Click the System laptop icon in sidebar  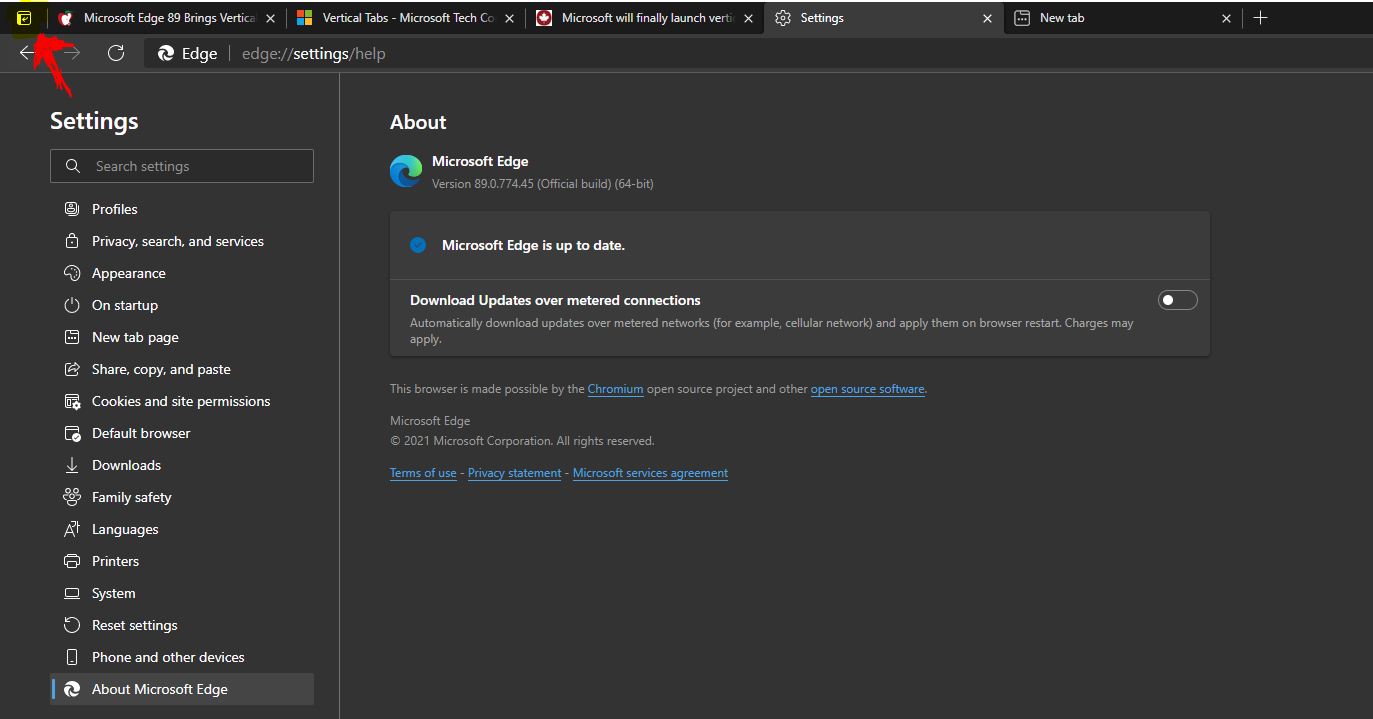coord(72,593)
